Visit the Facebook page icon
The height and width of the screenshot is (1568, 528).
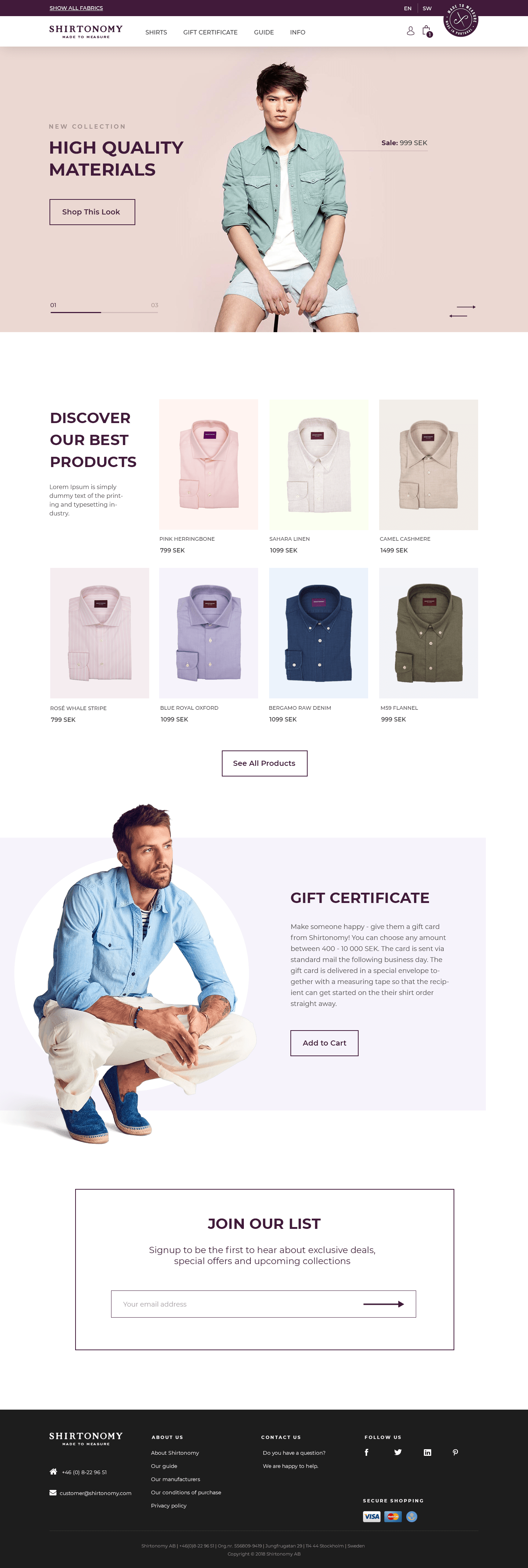(367, 1453)
